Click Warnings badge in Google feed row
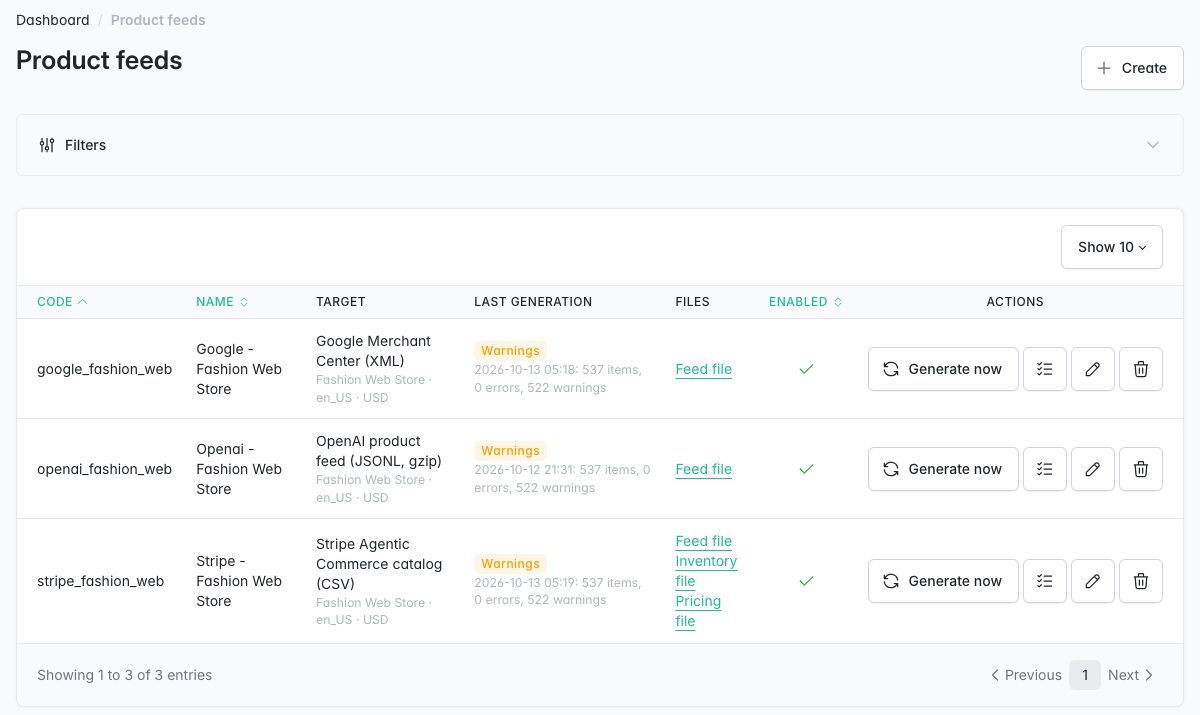The image size is (1200, 715). pos(510,351)
